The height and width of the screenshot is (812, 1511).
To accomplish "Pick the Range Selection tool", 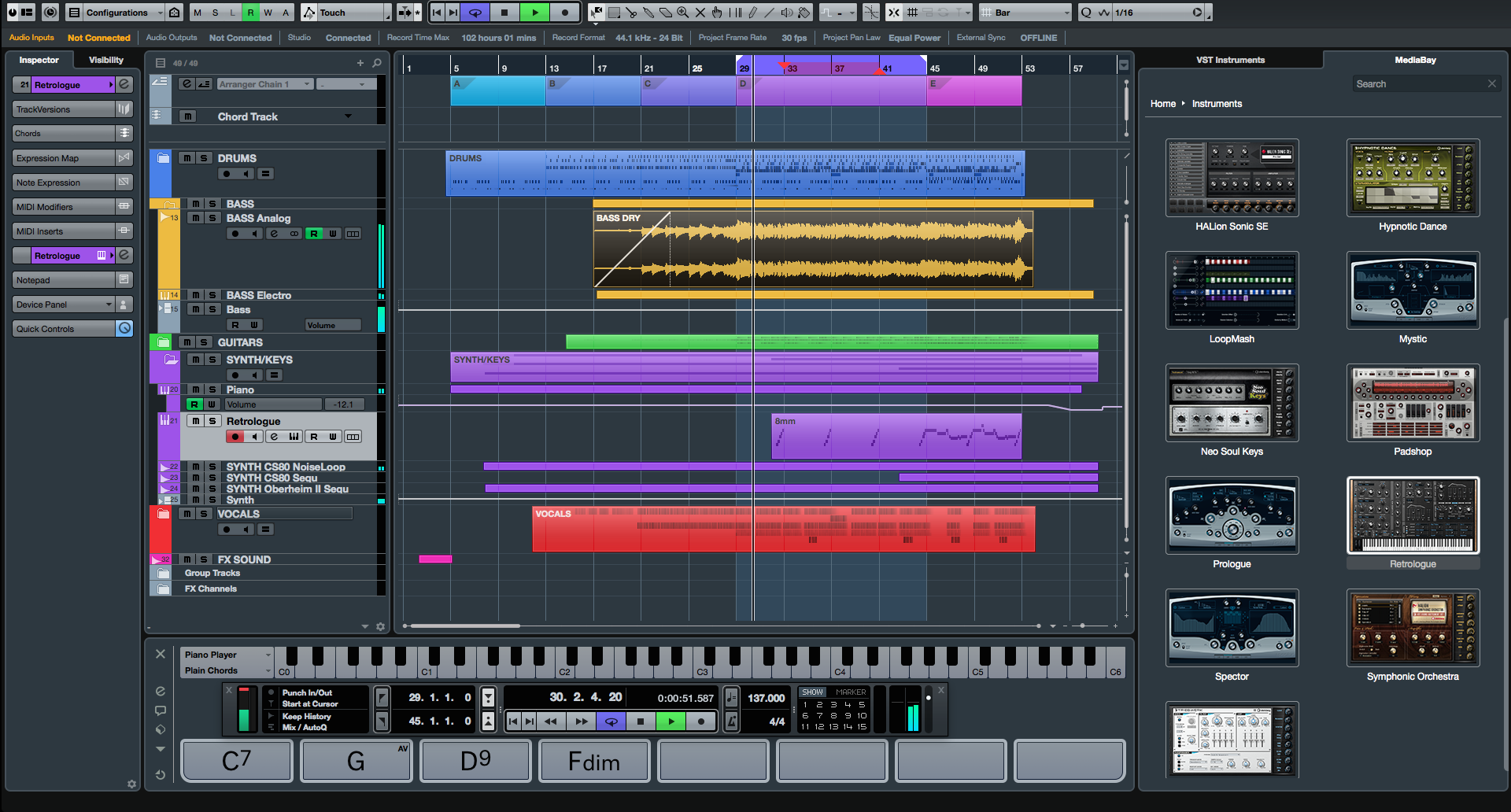I will point(615,13).
